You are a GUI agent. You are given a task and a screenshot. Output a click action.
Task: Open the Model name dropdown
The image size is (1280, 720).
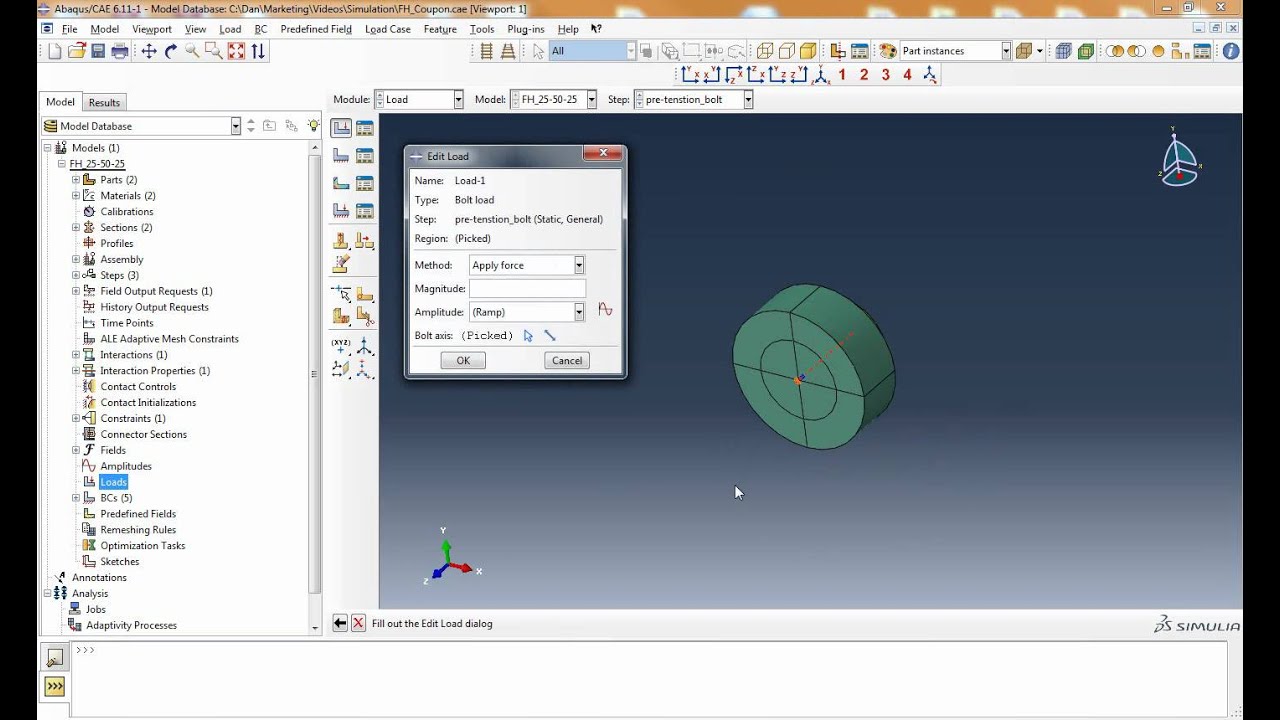pyautogui.click(x=591, y=100)
